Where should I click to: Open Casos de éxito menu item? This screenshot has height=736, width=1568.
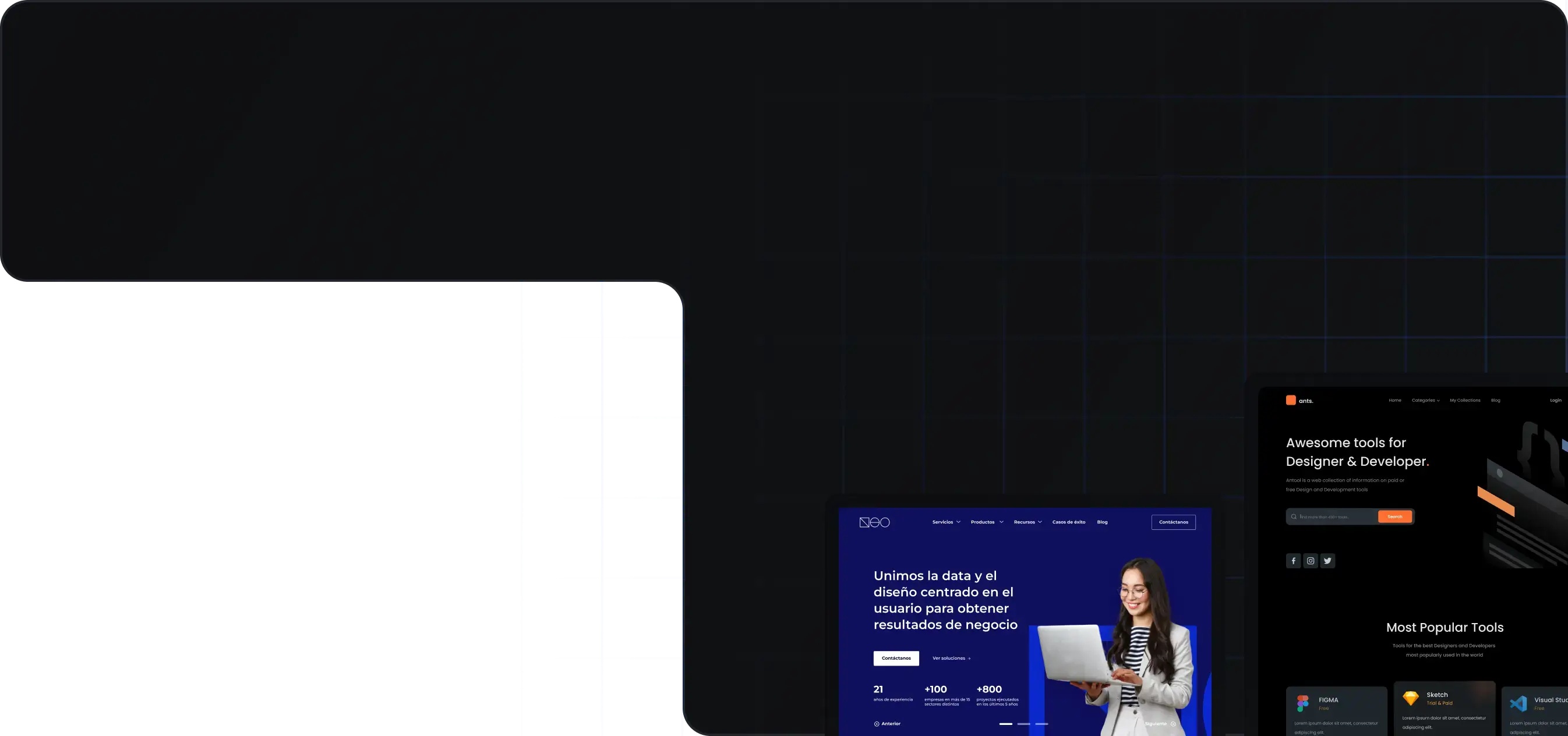click(1068, 522)
